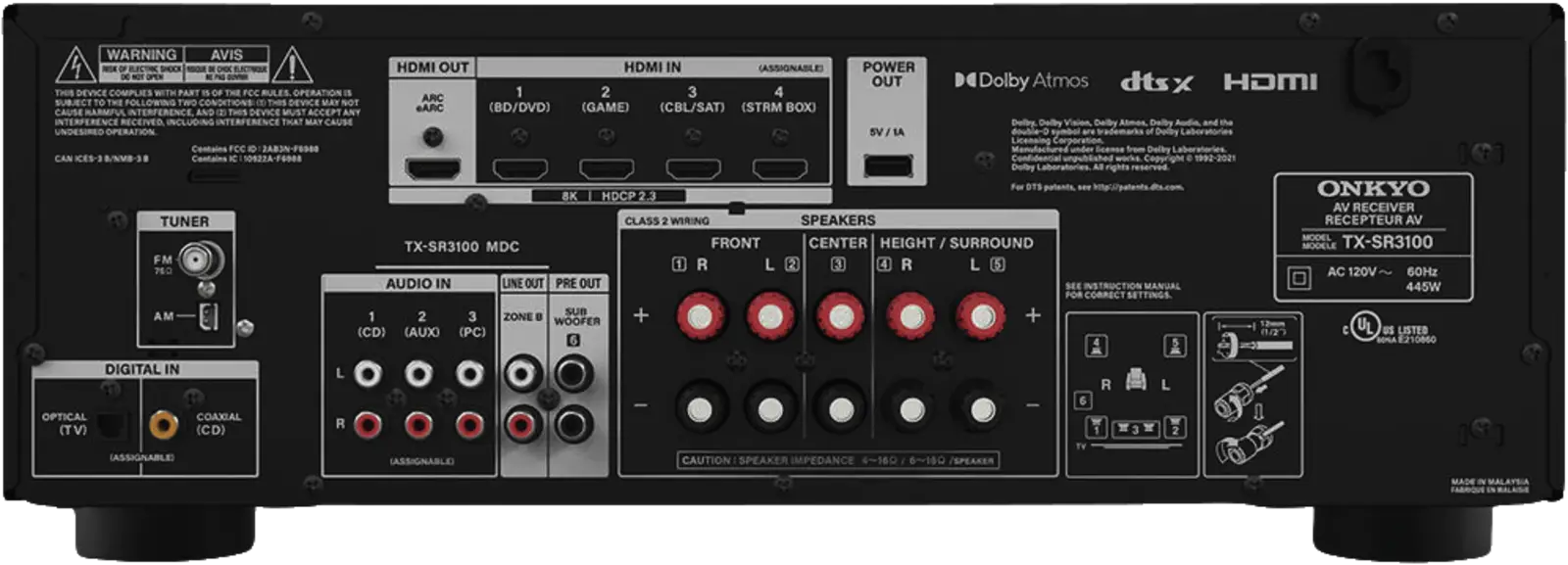Click the upper Subwoofer Pre Out jack
1568x565 pixels.
pyautogui.click(x=573, y=373)
